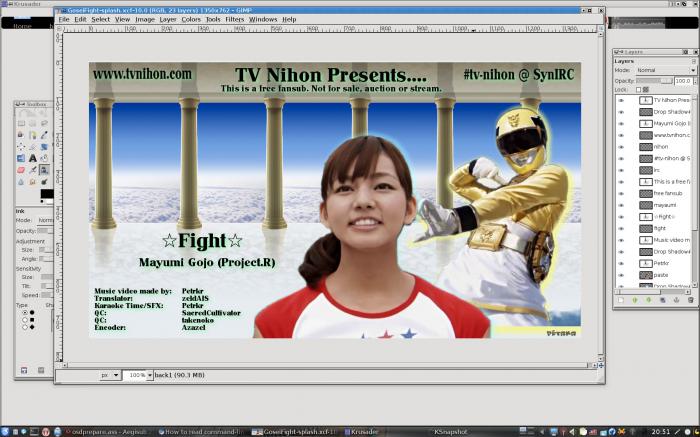Select the paste layer row
The image size is (700, 437).
(x=653, y=275)
